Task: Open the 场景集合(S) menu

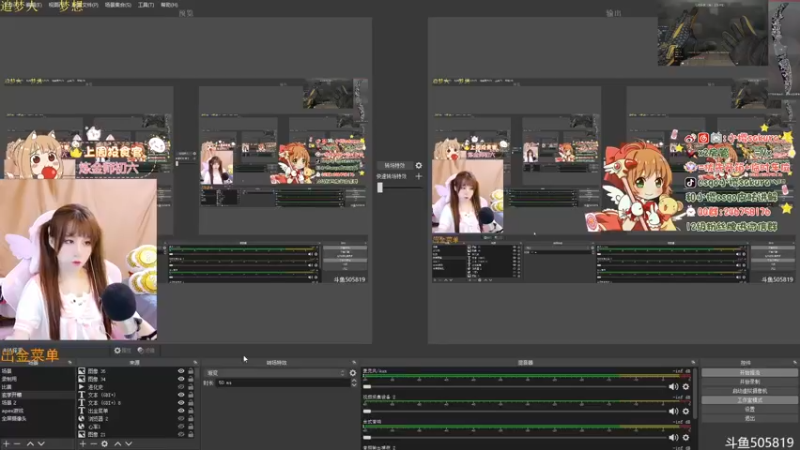Action: 118,5
